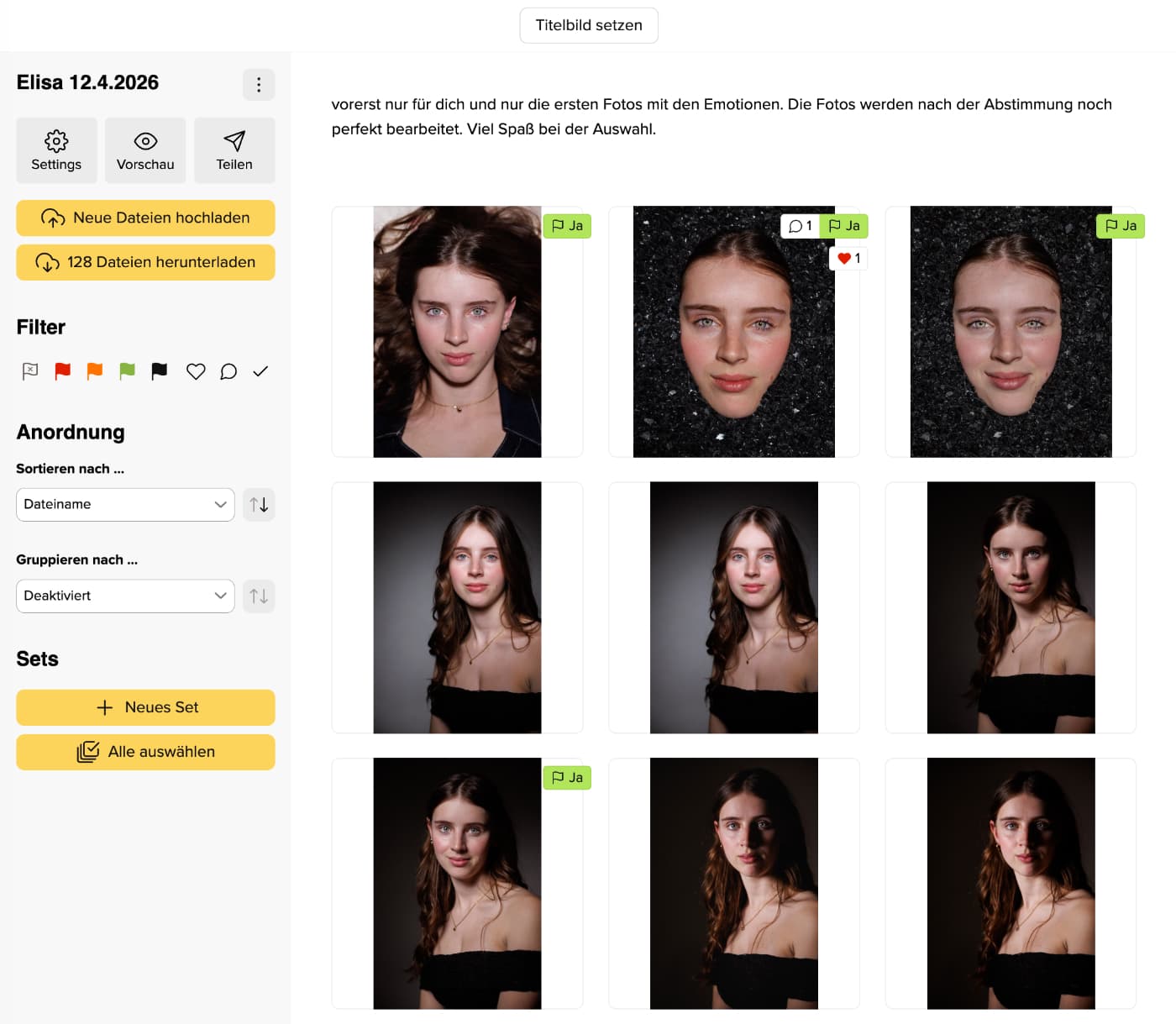Filter by comments speech bubble icon
The height and width of the screenshot is (1024, 1176).
[228, 371]
